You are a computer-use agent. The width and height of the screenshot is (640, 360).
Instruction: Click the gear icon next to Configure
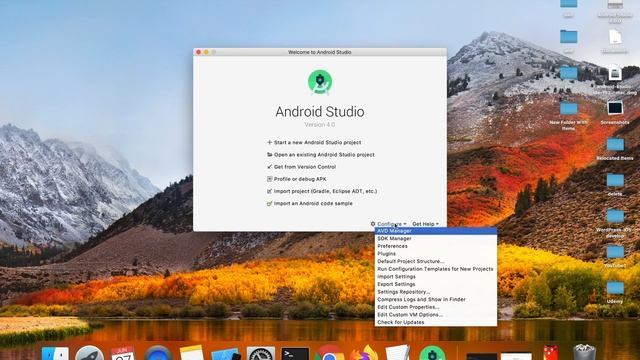tap(373, 224)
